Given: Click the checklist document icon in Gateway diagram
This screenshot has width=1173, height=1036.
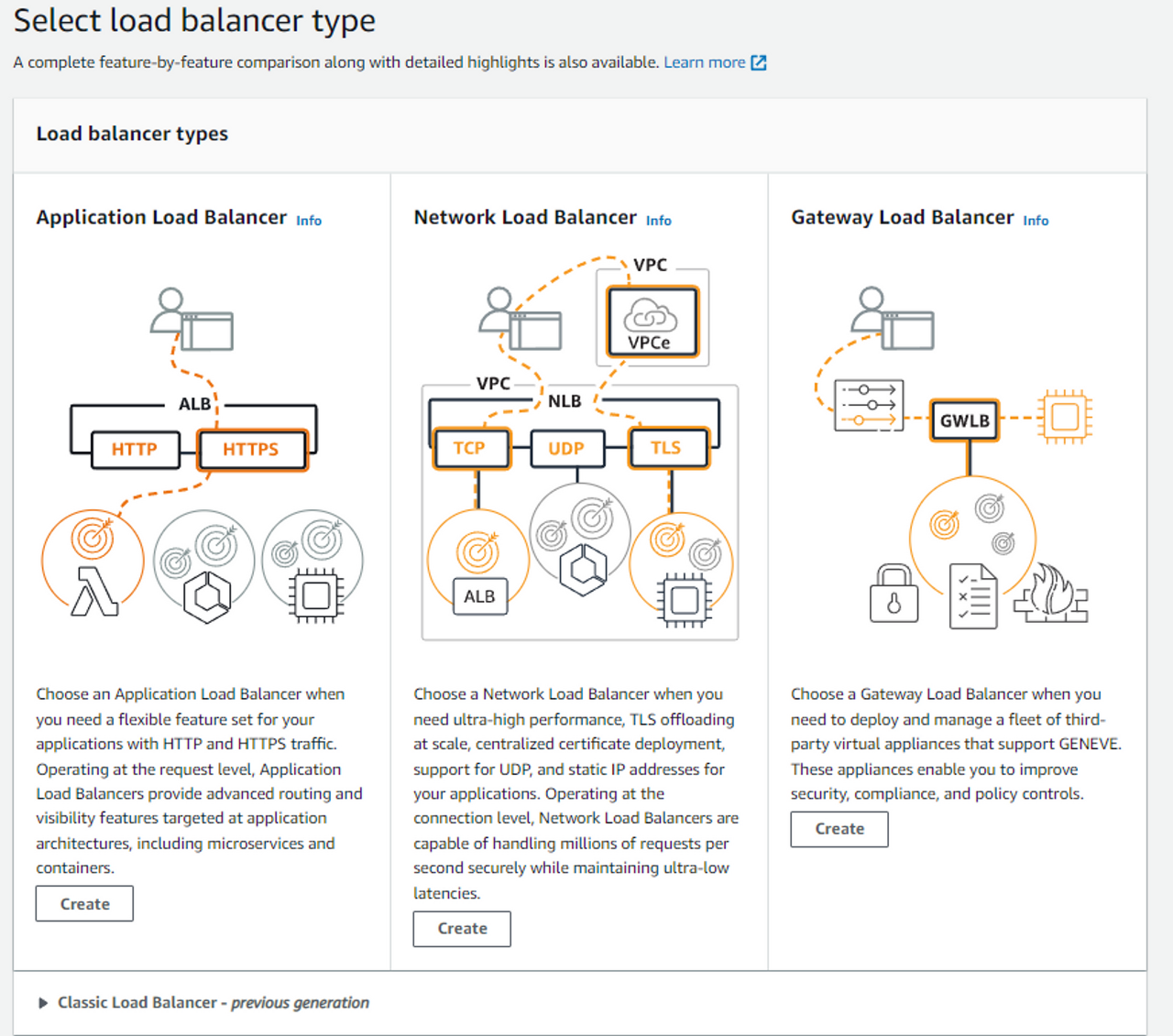Looking at the screenshot, I should [973, 595].
